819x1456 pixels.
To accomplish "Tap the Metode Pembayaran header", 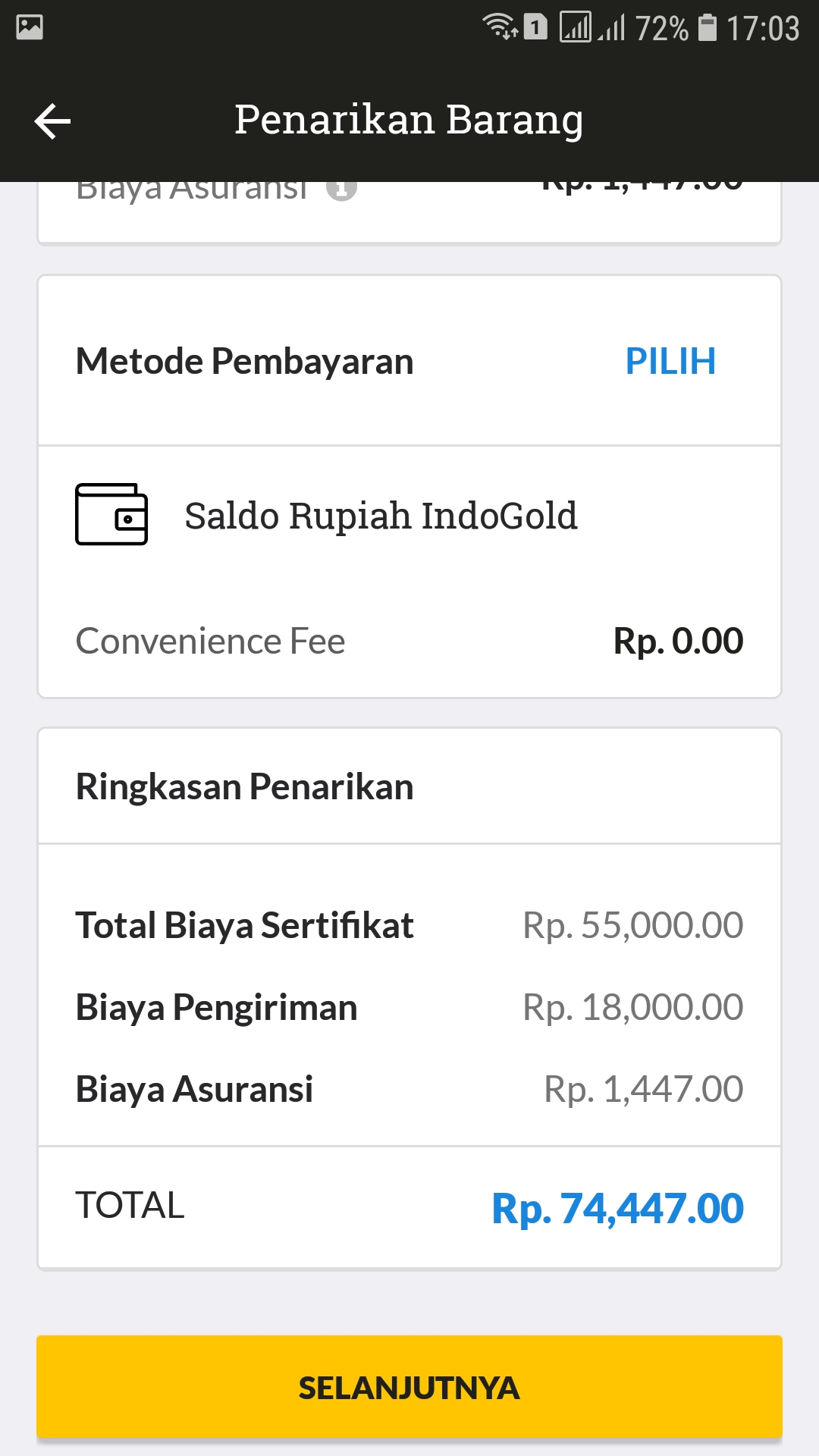I will pos(244,361).
